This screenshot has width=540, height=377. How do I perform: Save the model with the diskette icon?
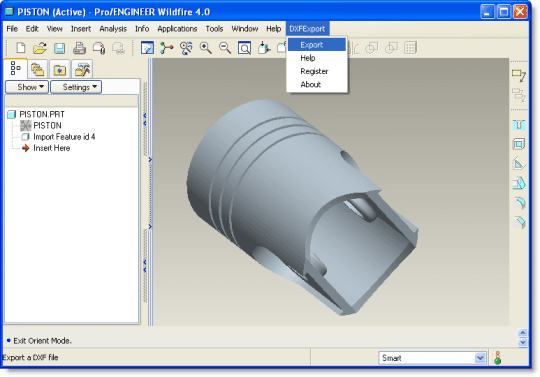[60, 48]
